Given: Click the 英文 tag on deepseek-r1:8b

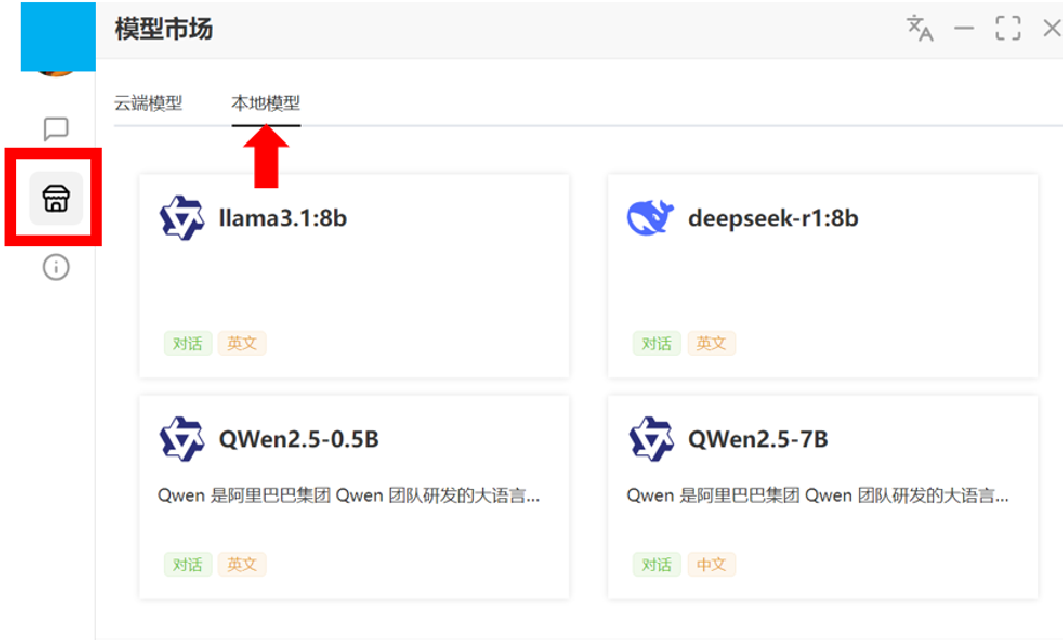Looking at the screenshot, I should pos(711,343).
